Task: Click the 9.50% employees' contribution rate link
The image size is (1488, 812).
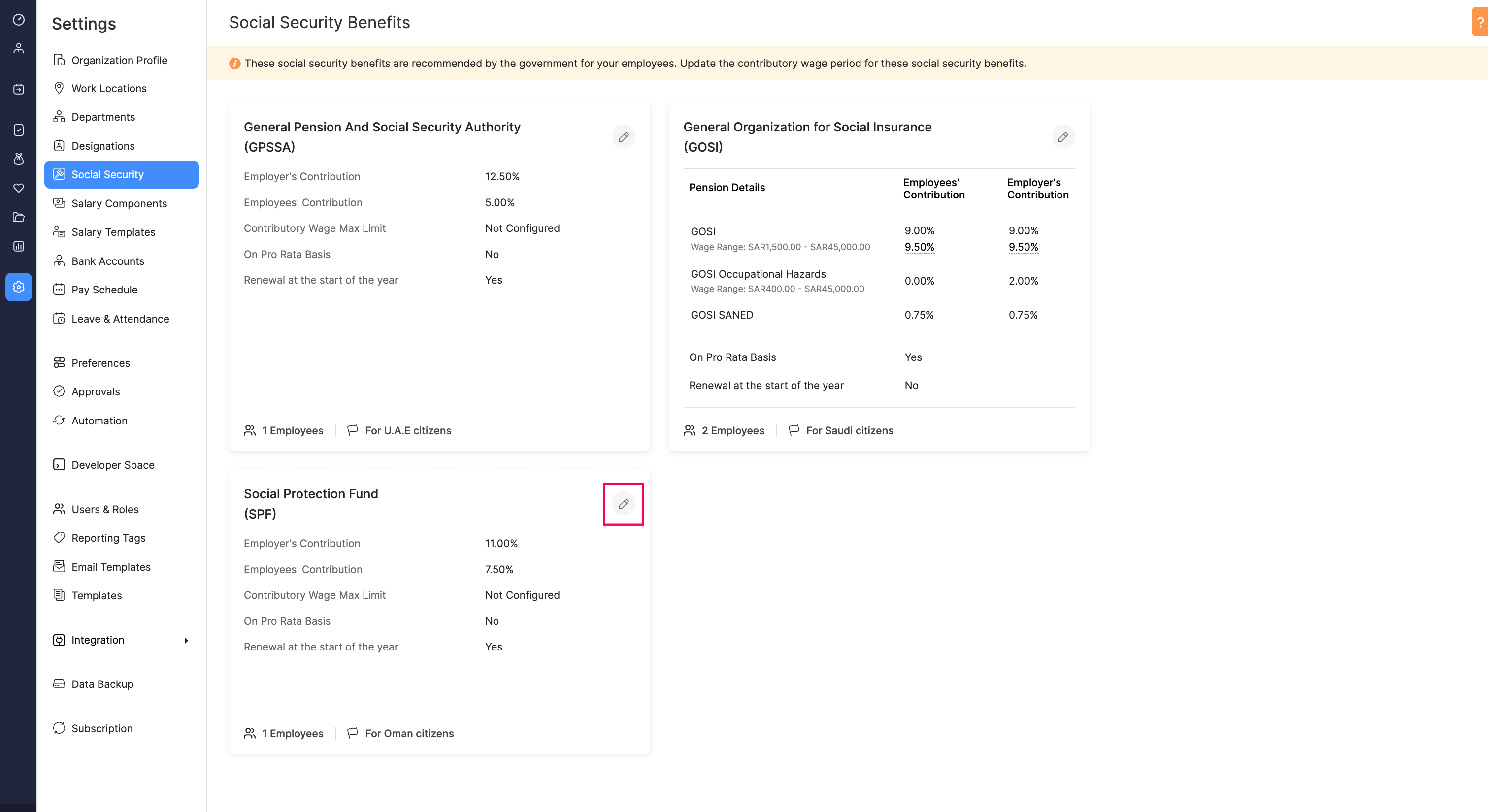Action: [920, 247]
